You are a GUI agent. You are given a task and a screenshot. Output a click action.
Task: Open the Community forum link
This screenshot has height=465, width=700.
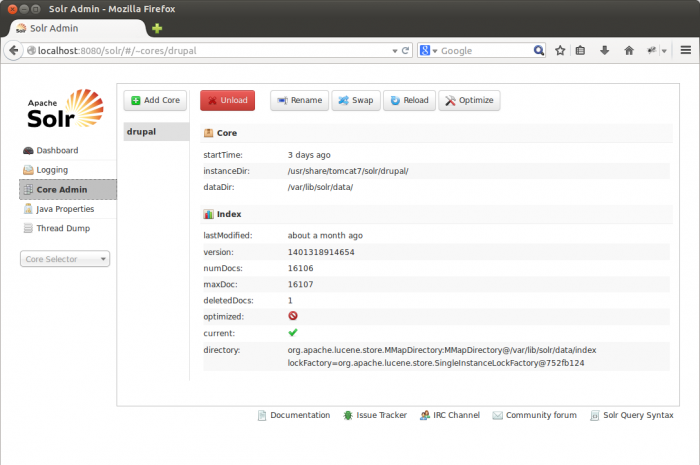(x=541, y=415)
